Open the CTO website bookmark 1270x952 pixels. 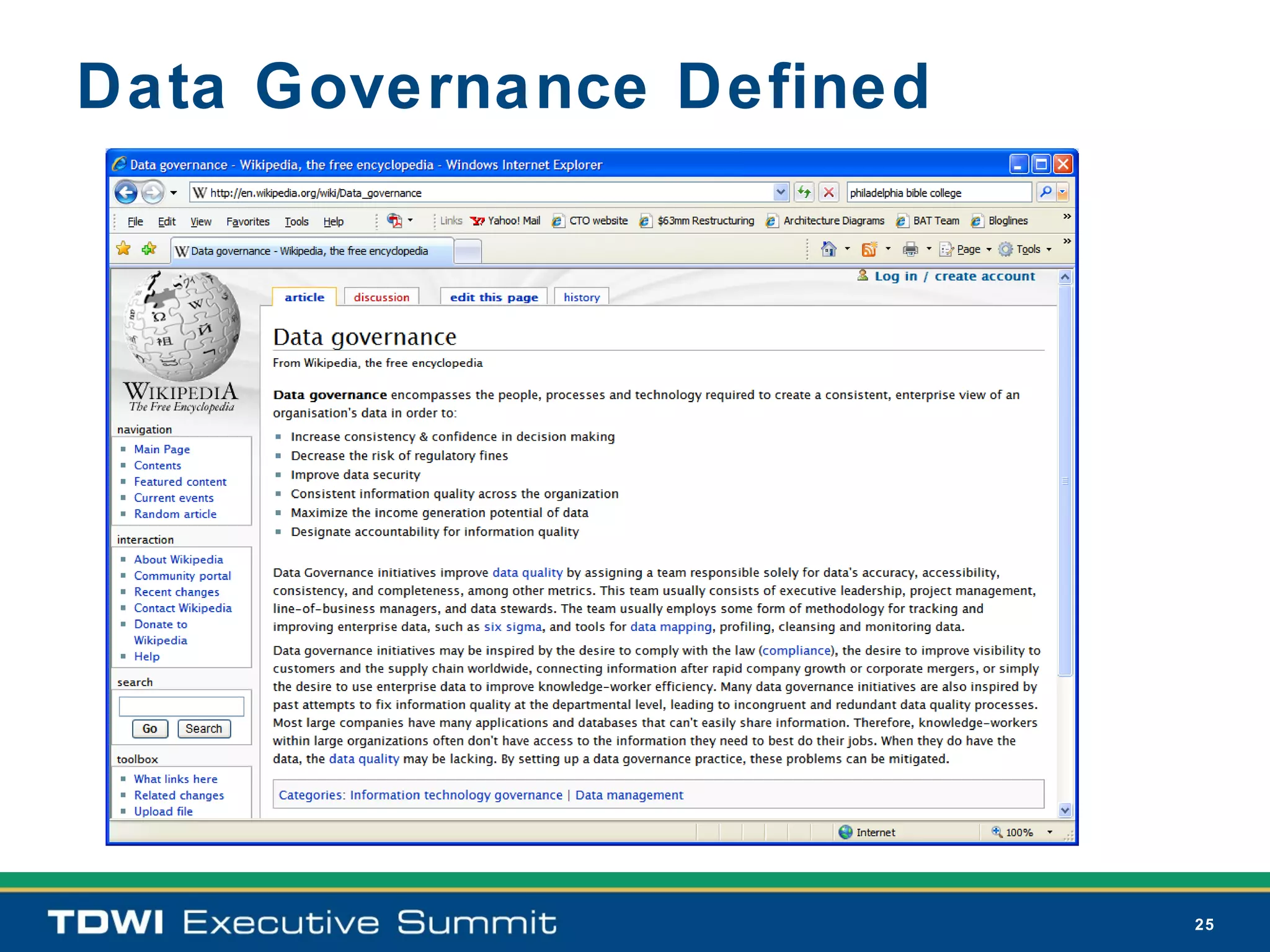coord(590,221)
